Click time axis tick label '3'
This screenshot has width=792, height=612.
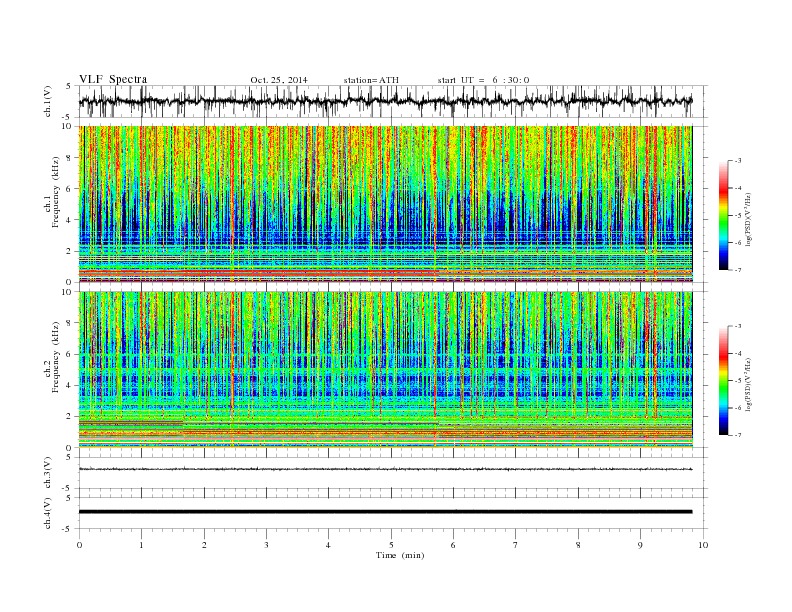coord(266,545)
